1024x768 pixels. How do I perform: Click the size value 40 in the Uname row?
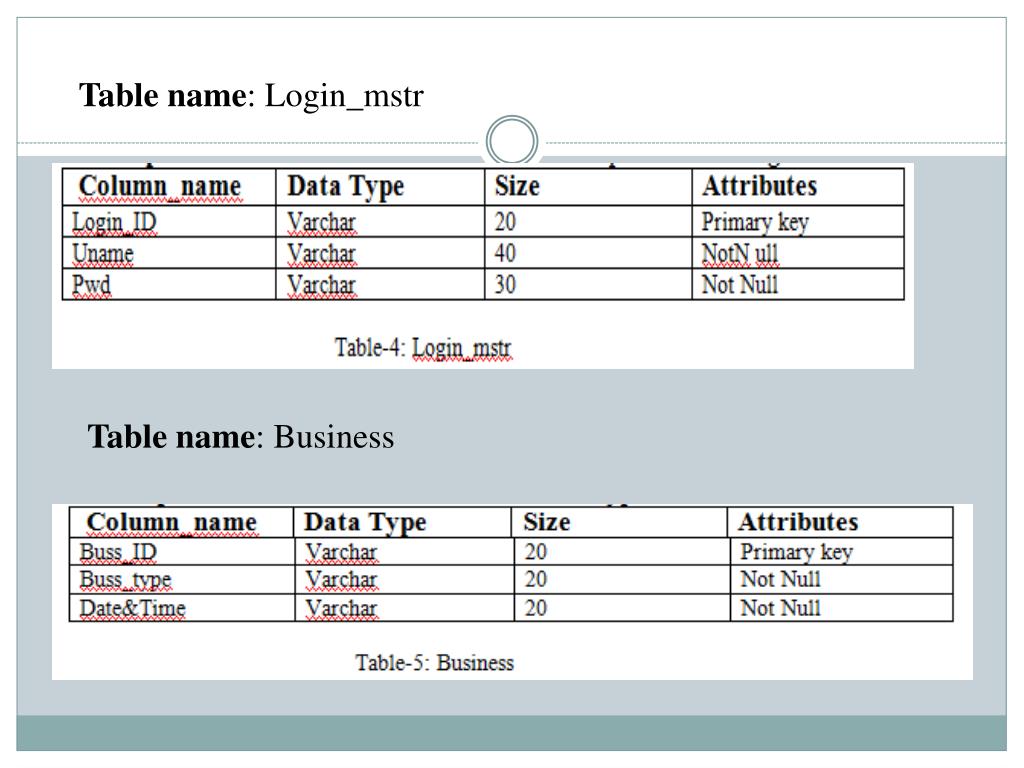(506, 254)
